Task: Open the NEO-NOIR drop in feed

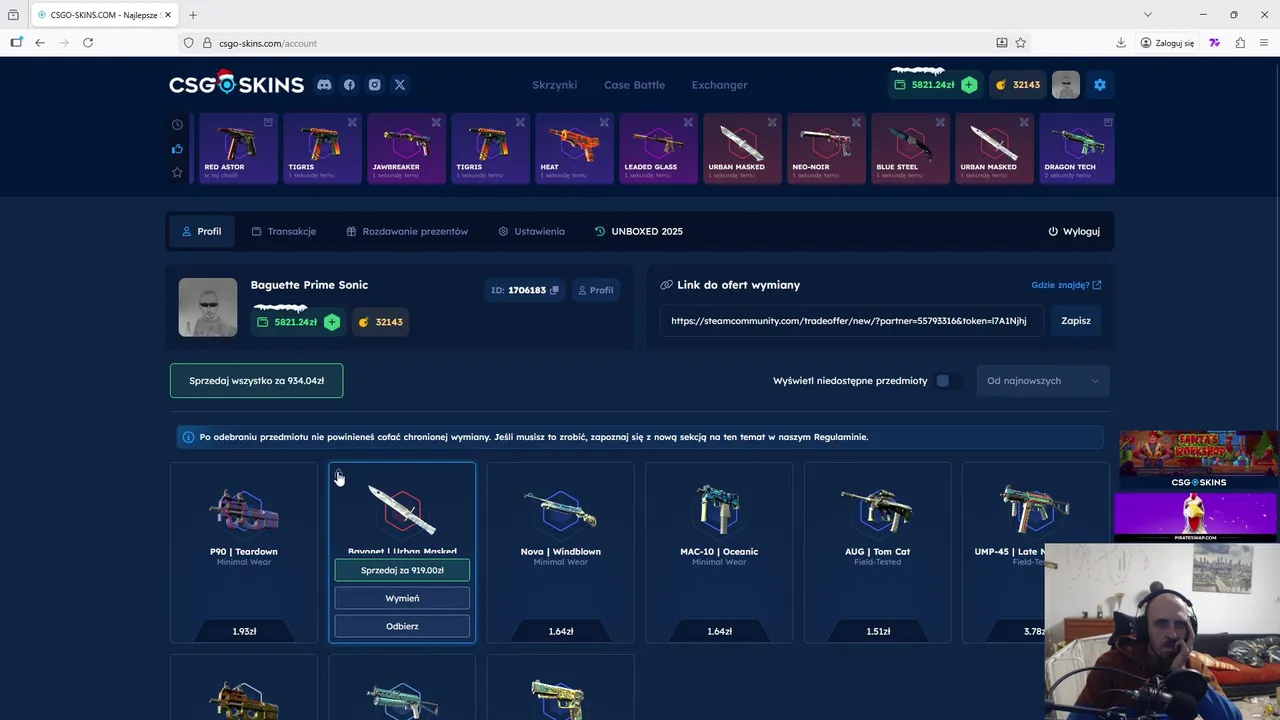Action: (x=827, y=149)
